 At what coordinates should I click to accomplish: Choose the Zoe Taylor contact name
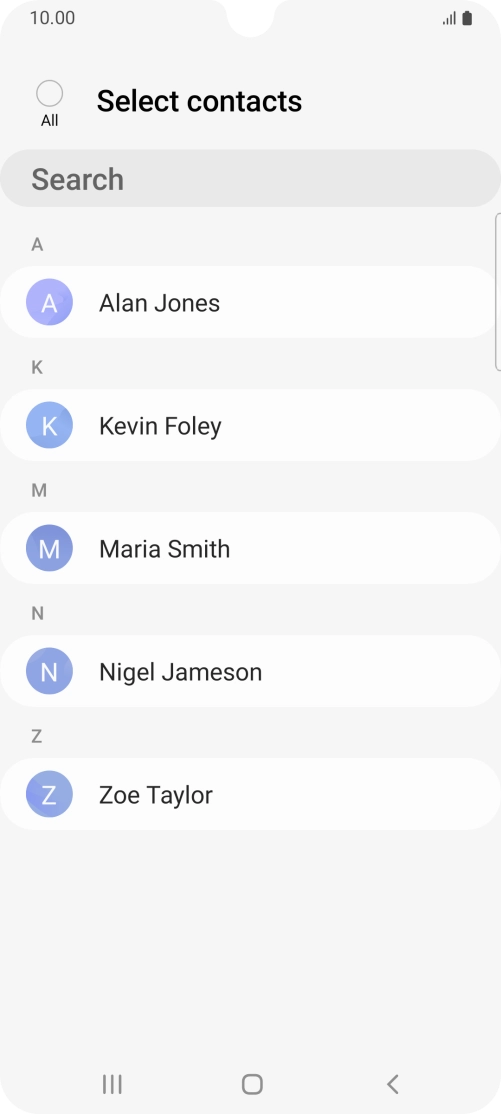156,794
